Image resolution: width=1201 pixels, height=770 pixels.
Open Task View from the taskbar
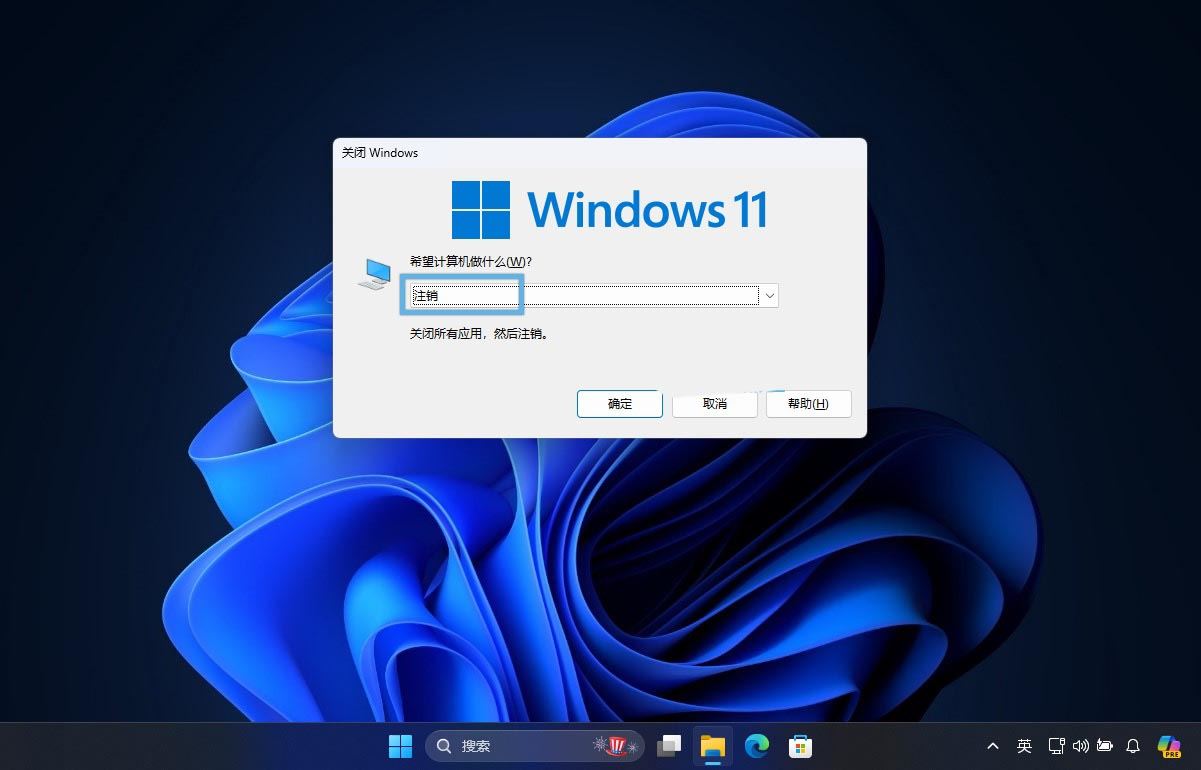pyautogui.click(x=669, y=746)
